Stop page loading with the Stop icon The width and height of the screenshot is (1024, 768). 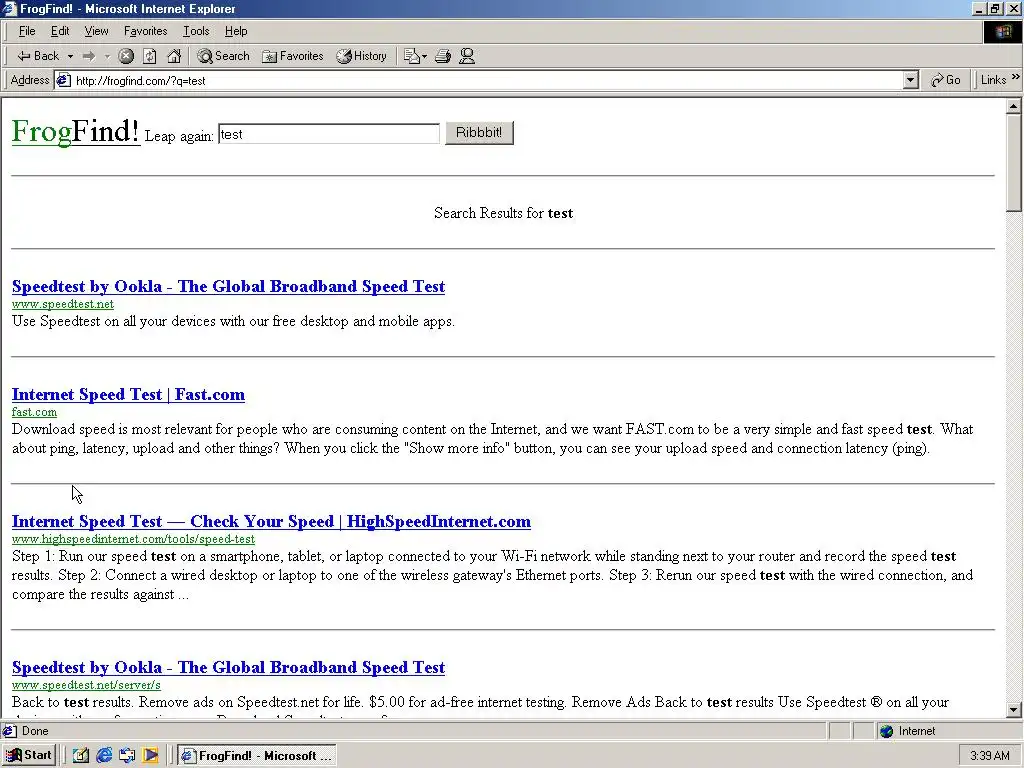pyautogui.click(x=126, y=56)
